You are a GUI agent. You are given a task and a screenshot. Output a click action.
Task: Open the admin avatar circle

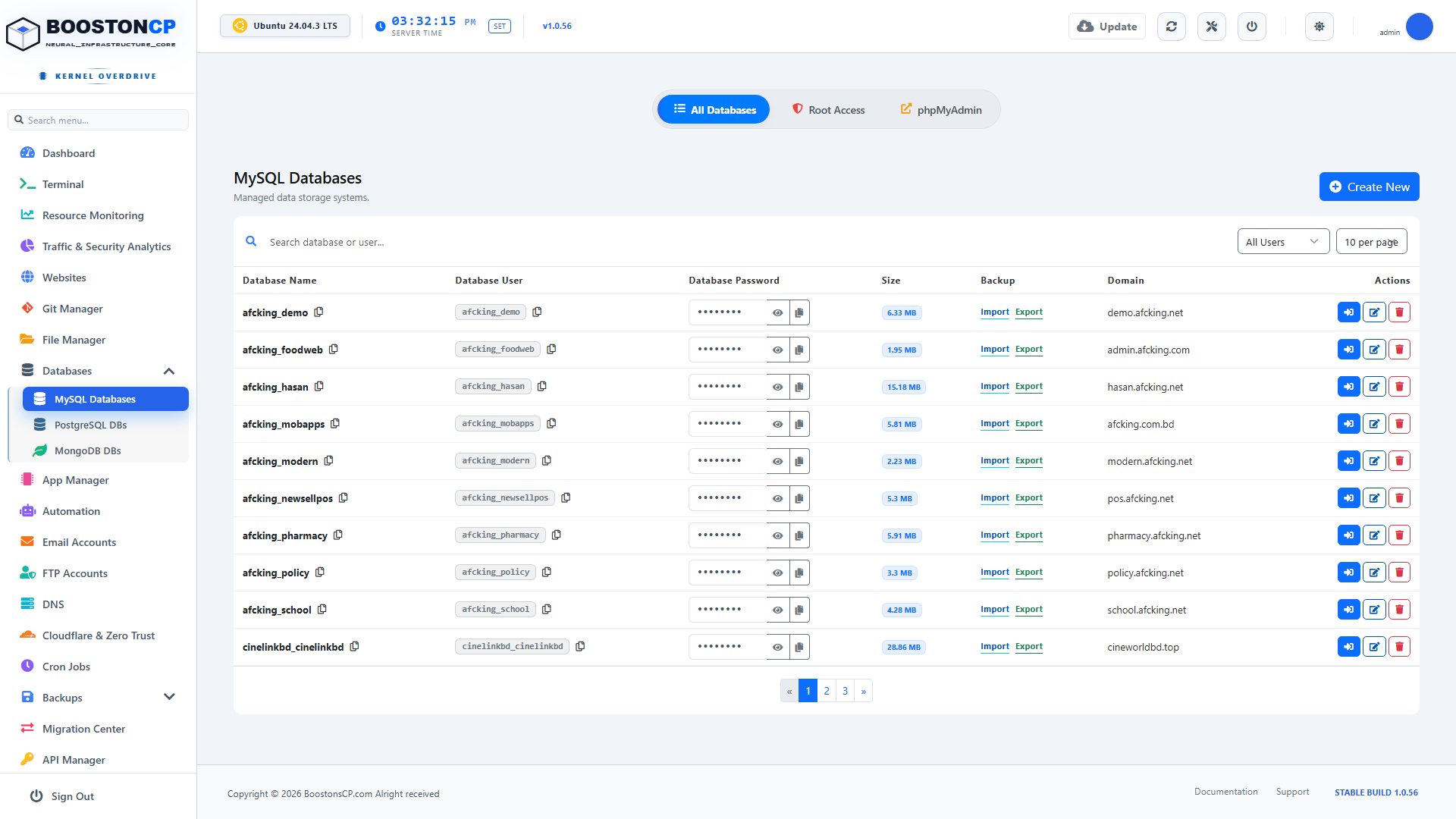click(1419, 27)
